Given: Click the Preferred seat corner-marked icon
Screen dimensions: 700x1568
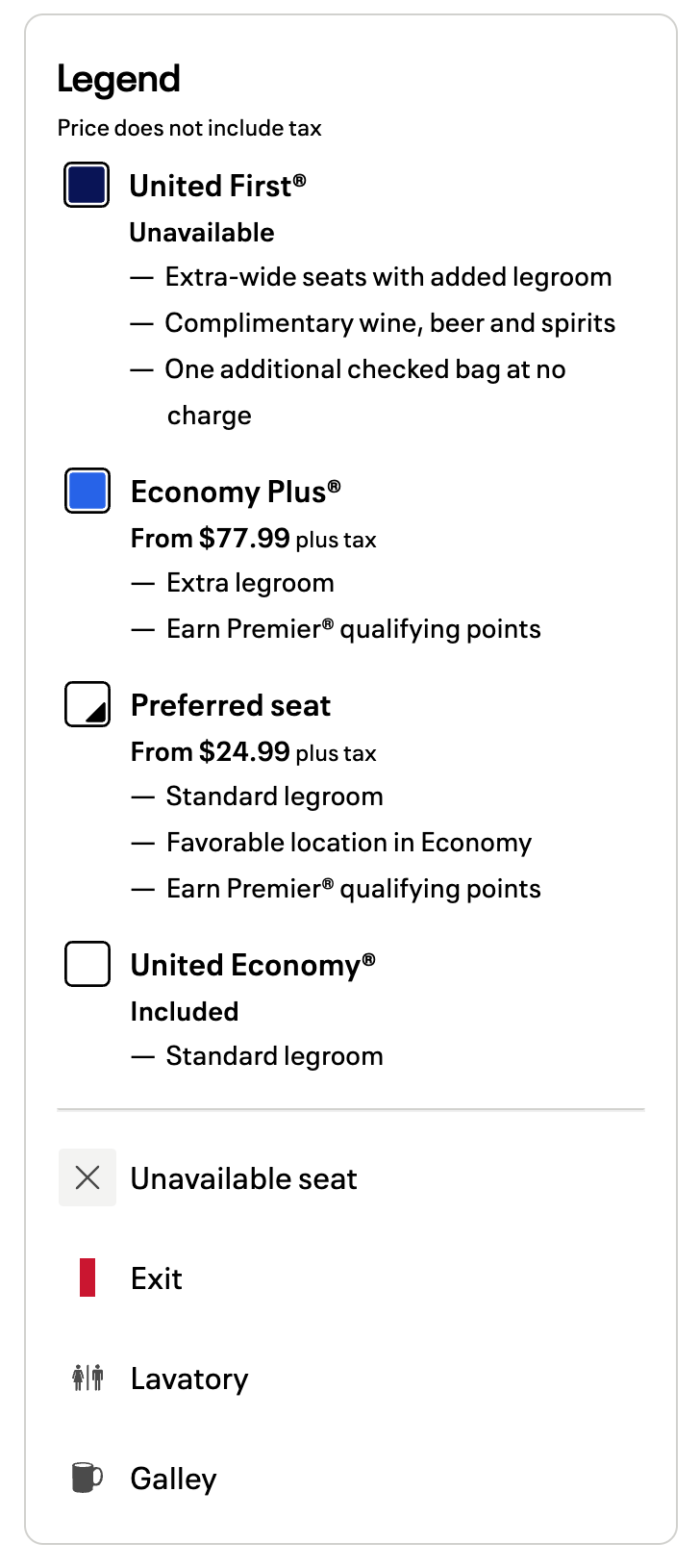Looking at the screenshot, I should (x=87, y=704).
